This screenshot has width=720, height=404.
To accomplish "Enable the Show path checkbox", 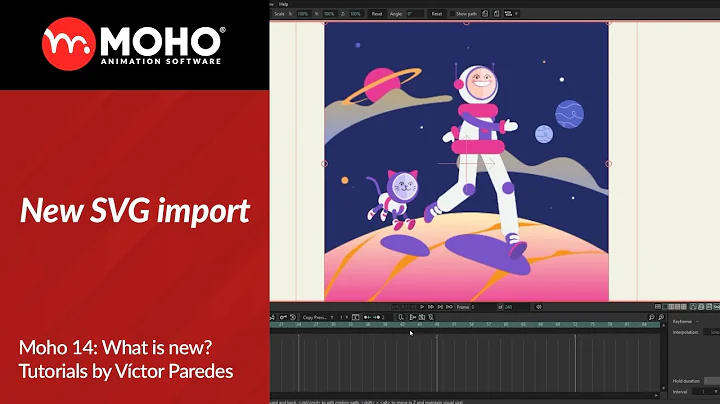I will 452,14.
